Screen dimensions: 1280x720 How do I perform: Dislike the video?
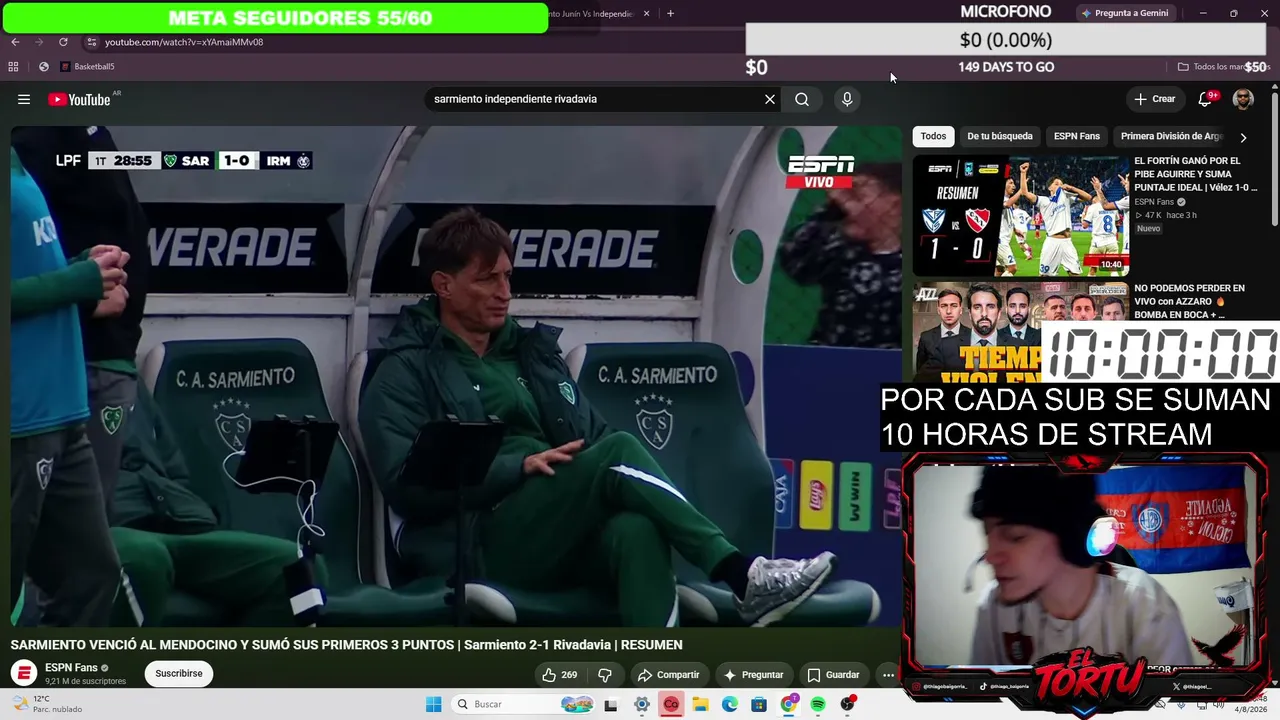pyautogui.click(x=604, y=675)
